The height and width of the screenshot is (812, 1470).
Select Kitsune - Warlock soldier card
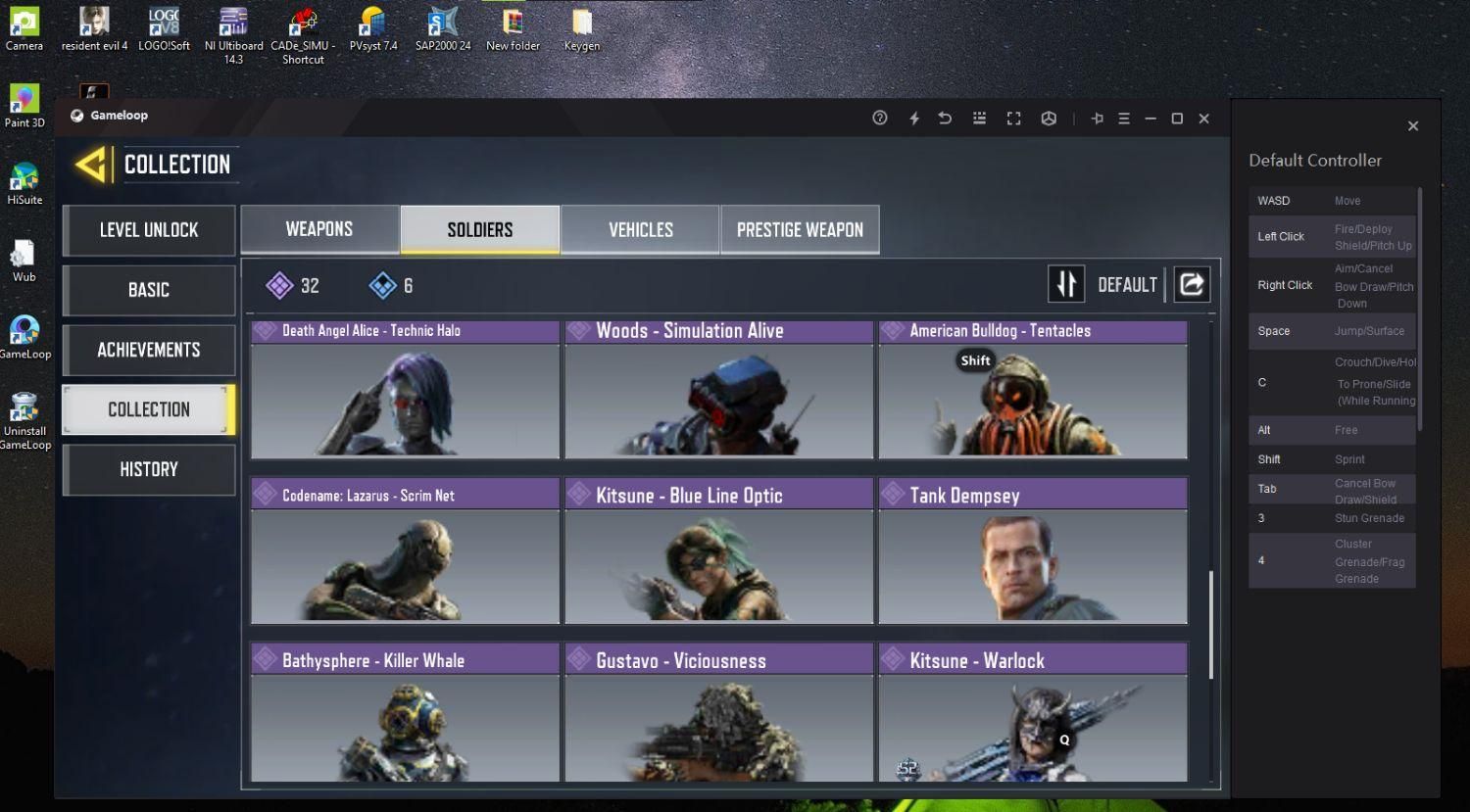point(1033,712)
